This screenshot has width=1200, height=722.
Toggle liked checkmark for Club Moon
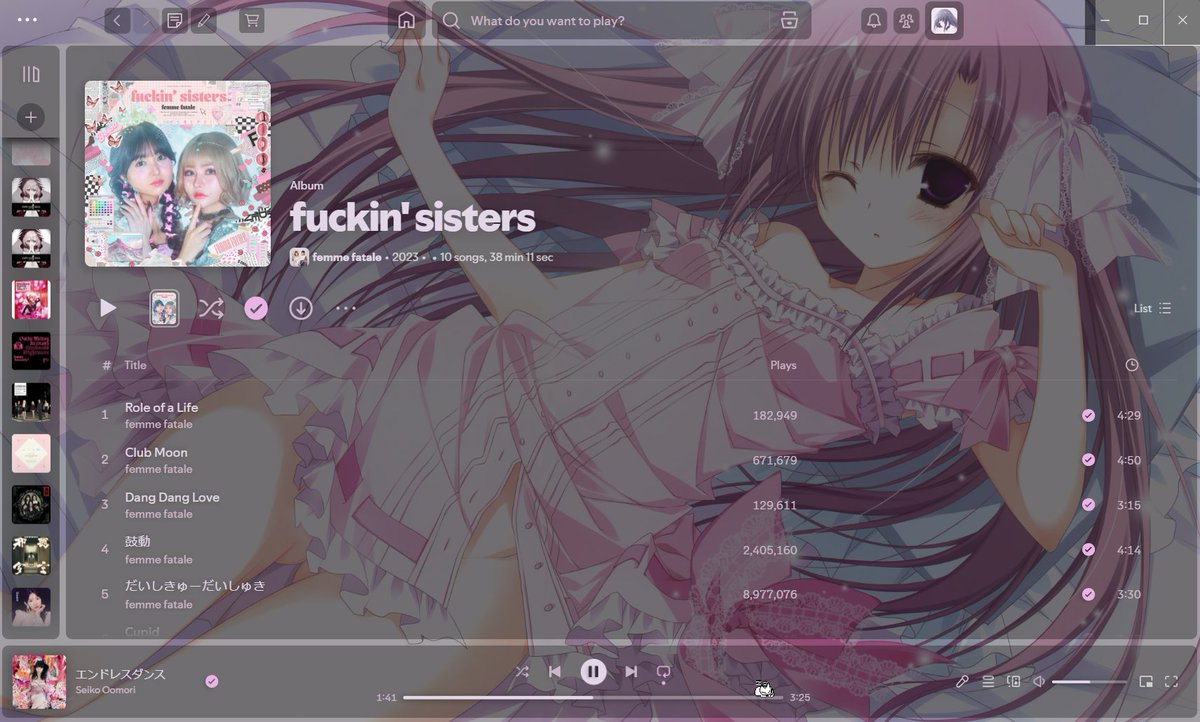(x=1088, y=460)
